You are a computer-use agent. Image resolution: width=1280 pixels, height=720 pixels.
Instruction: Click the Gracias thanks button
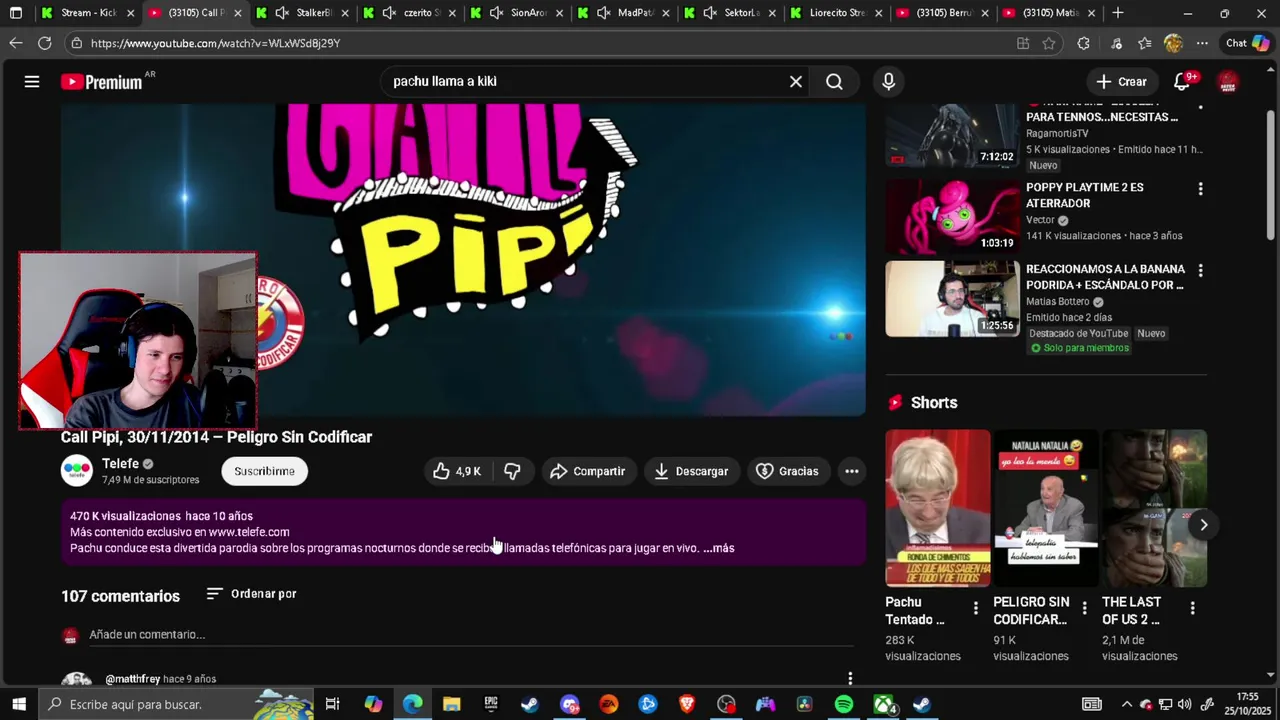788,471
